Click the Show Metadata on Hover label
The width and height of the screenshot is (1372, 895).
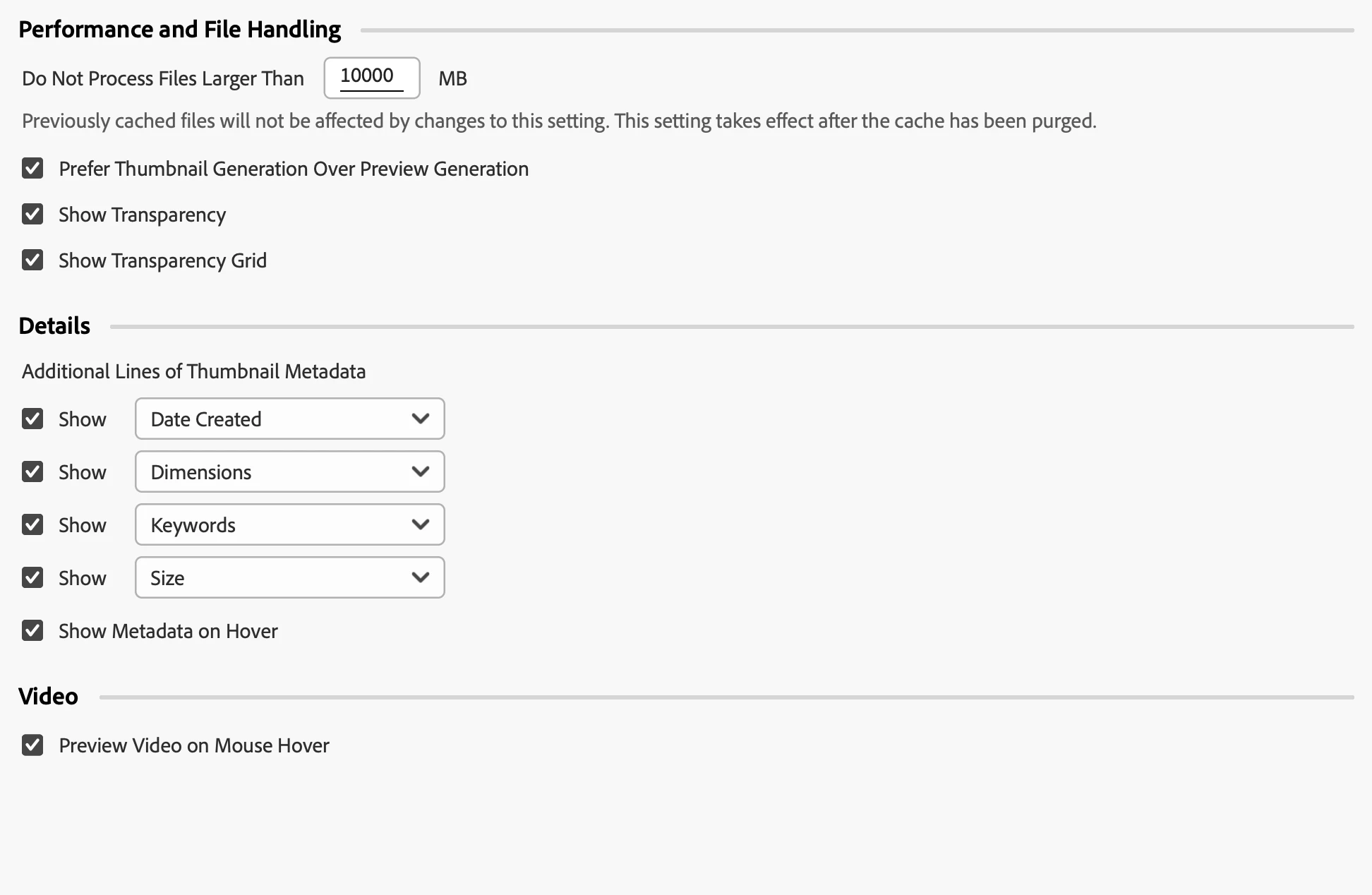pyautogui.click(x=168, y=631)
